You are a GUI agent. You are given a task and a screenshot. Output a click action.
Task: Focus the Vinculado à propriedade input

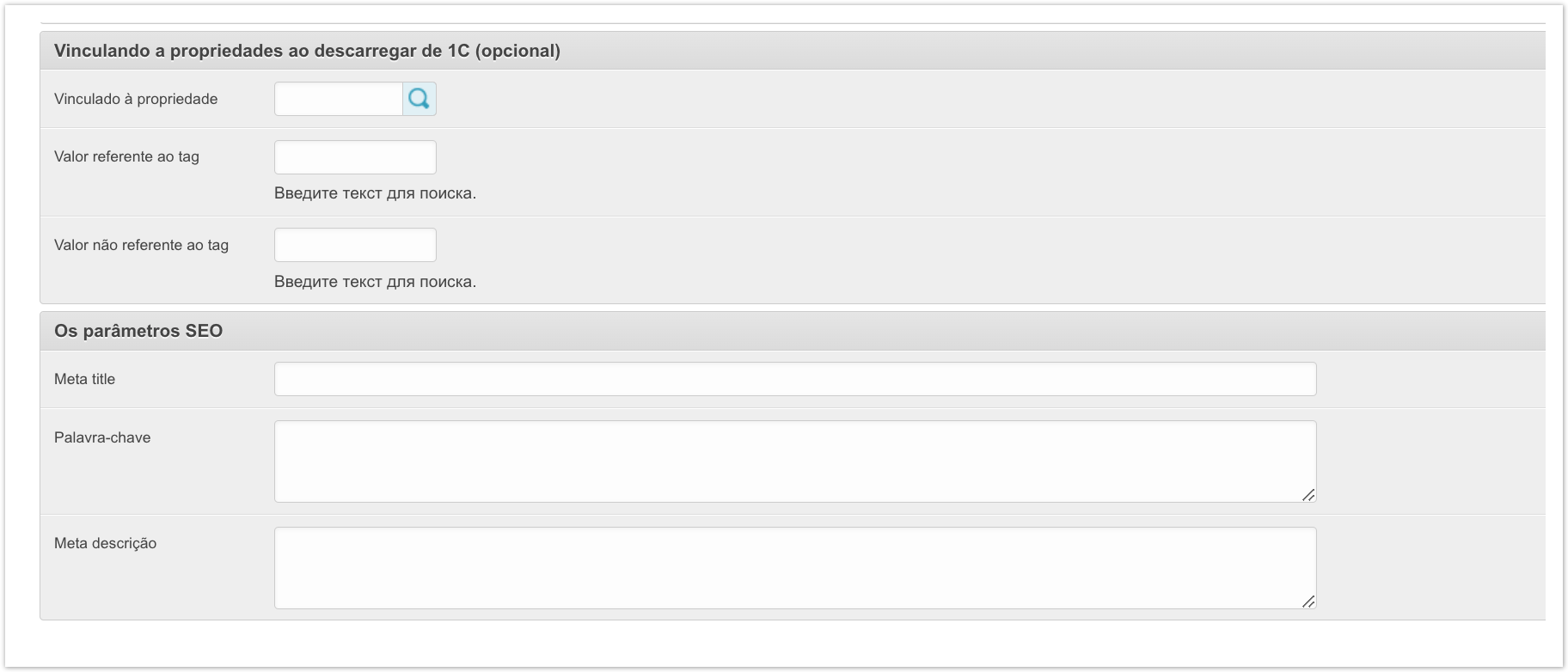(338, 99)
